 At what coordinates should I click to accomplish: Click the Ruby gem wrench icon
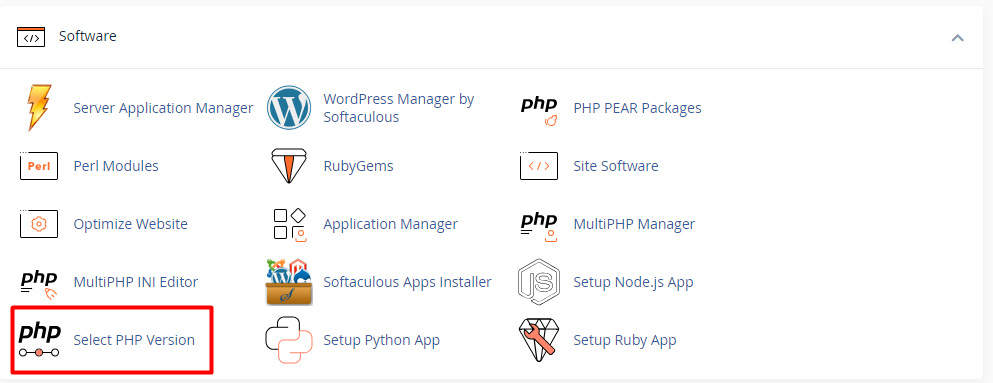tap(539, 340)
